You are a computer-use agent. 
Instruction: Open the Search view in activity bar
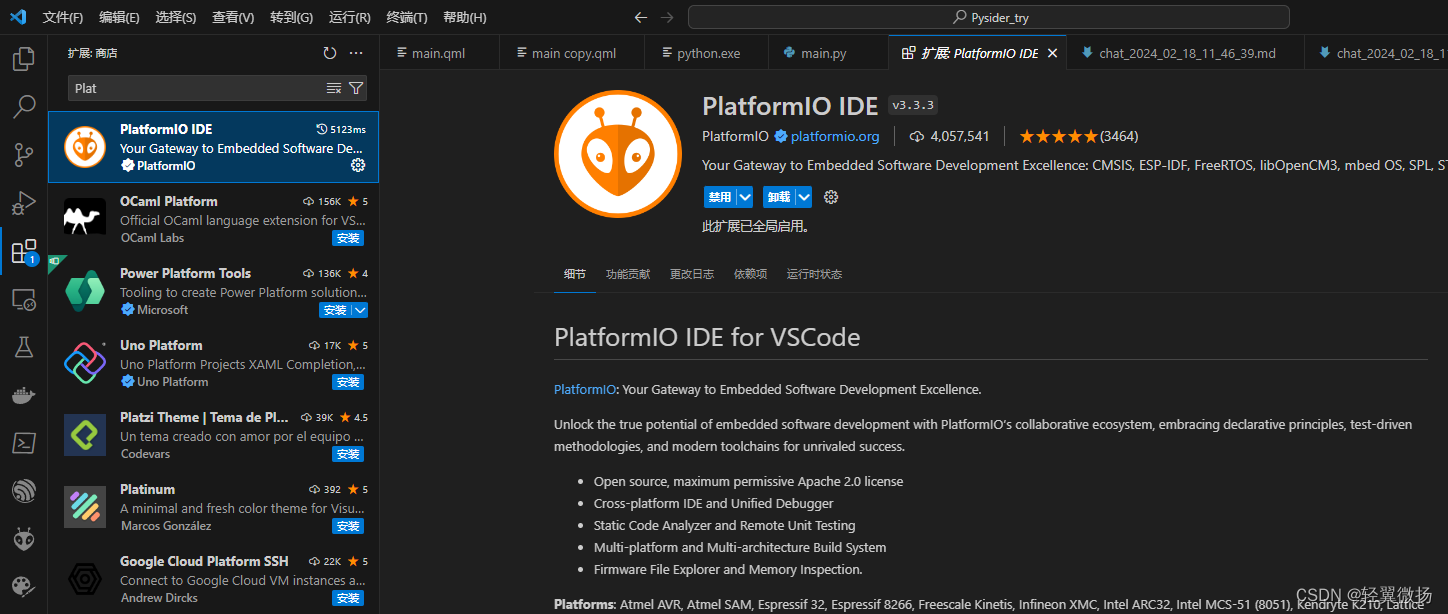[x=23, y=106]
